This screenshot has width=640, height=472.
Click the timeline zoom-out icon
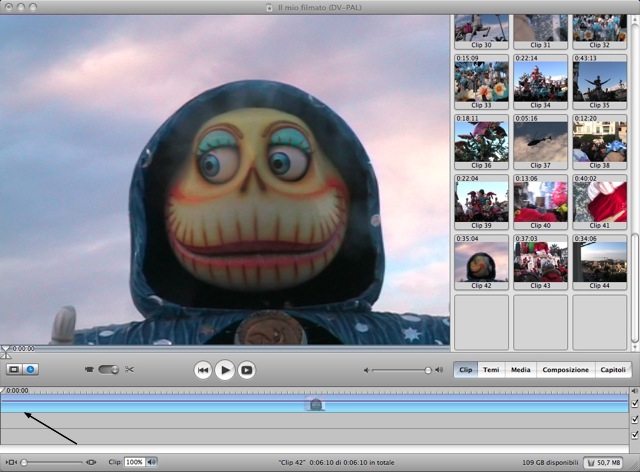(x=11, y=462)
